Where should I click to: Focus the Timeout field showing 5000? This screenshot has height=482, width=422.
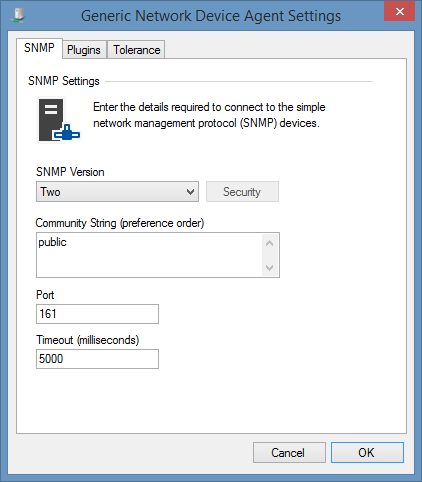97,359
